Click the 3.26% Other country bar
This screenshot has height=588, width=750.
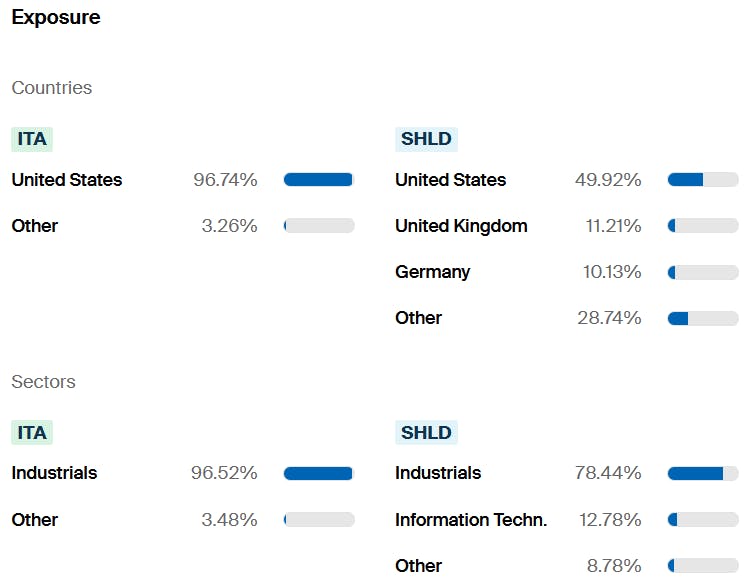click(x=319, y=226)
